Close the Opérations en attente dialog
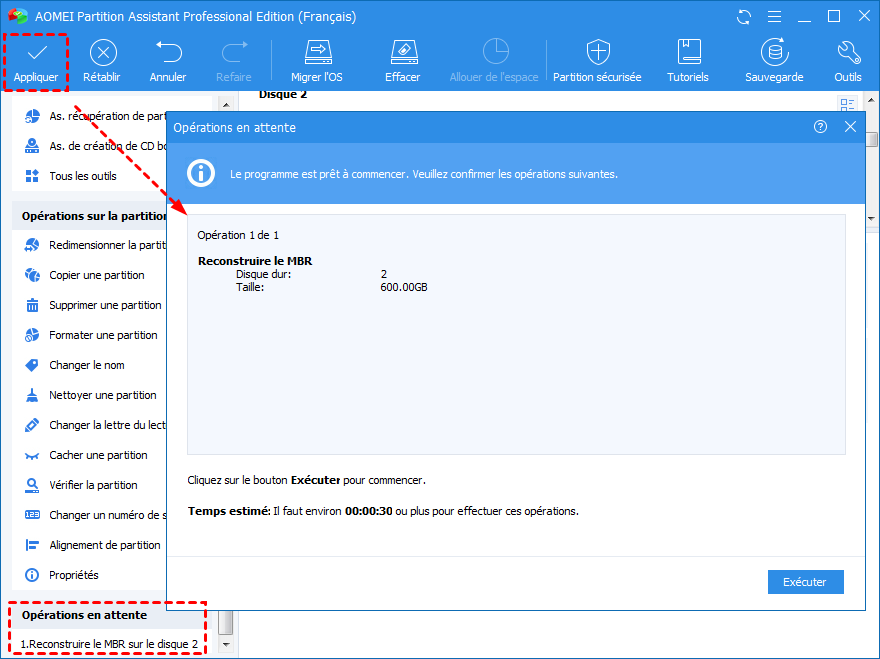This screenshot has height=659, width=880. click(851, 127)
